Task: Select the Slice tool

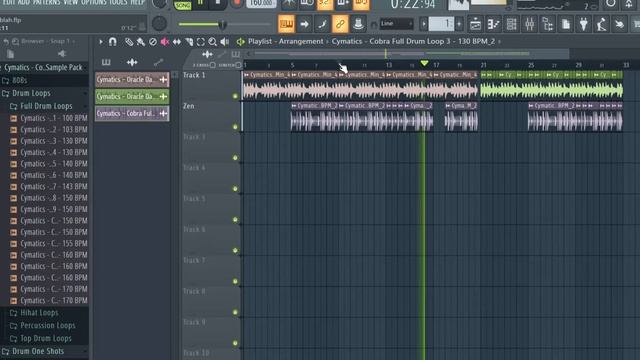Action: click(189, 42)
